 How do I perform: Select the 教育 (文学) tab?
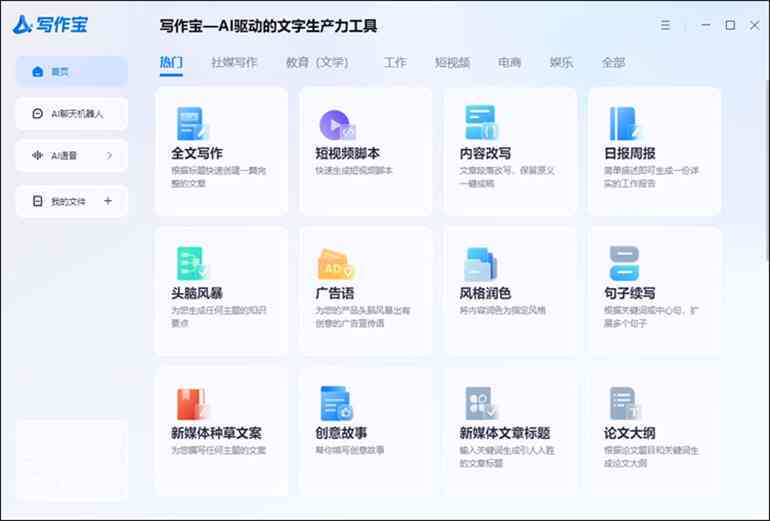point(316,62)
